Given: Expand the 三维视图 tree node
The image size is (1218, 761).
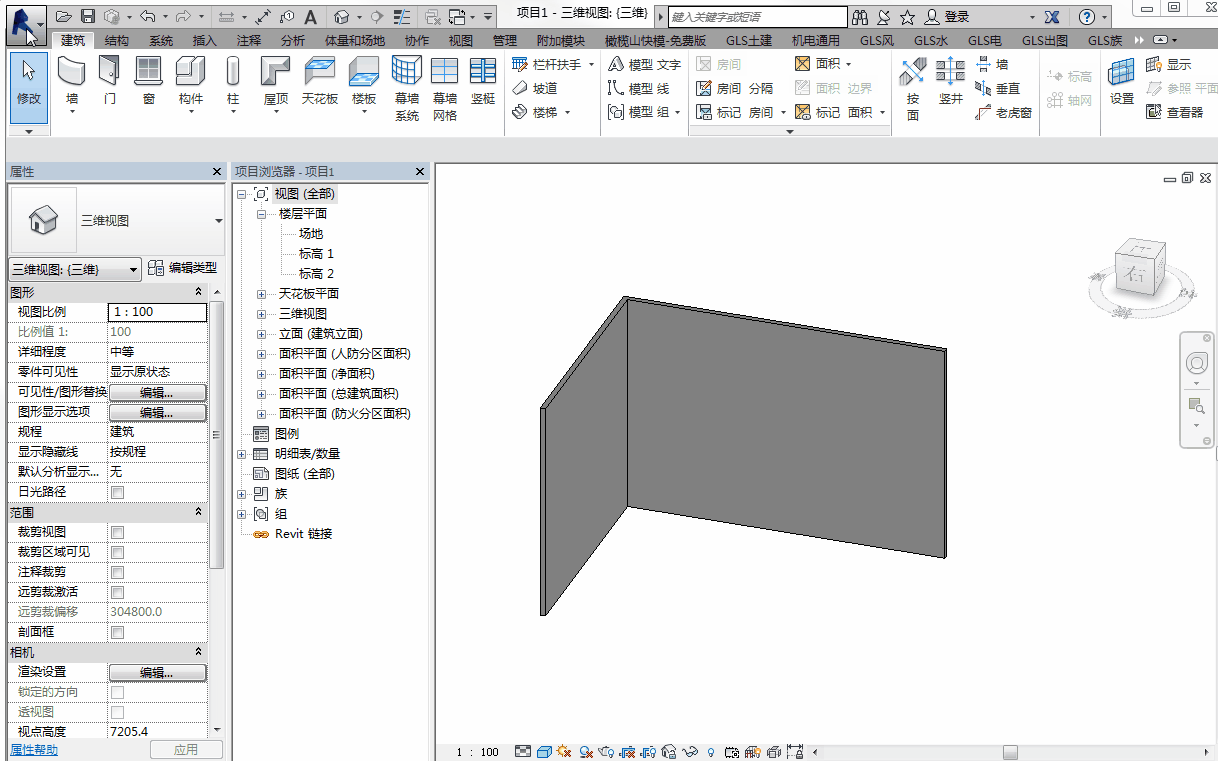Looking at the screenshot, I should [x=262, y=314].
